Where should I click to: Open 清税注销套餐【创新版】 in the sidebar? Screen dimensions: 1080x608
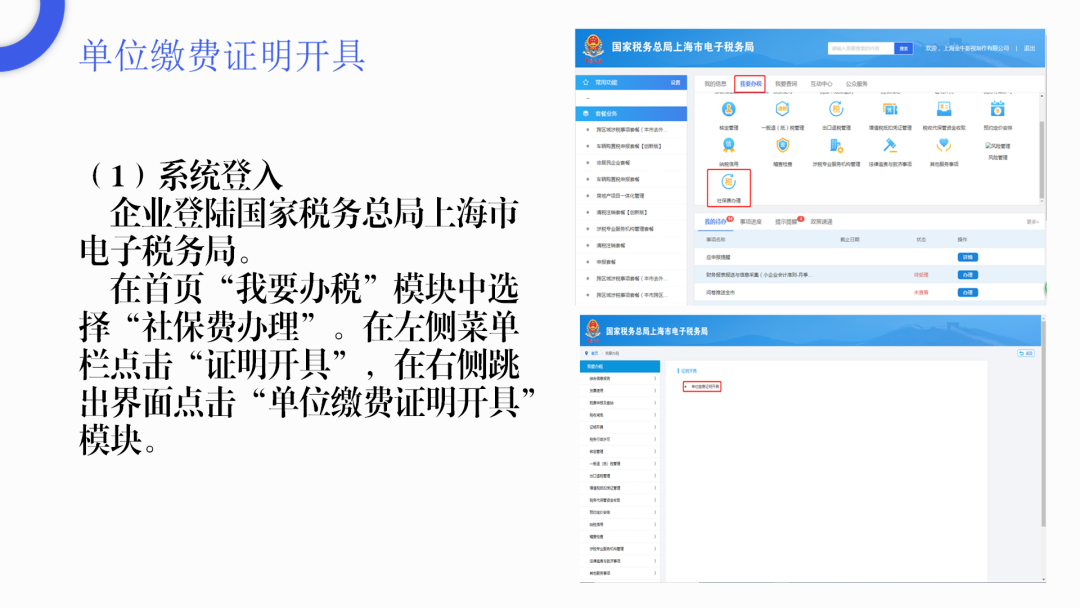(622, 212)
